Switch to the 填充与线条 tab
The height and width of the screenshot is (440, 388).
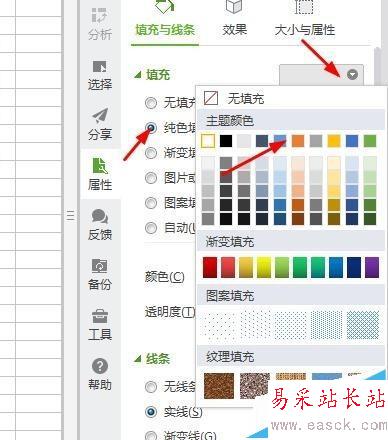[165, 29]
